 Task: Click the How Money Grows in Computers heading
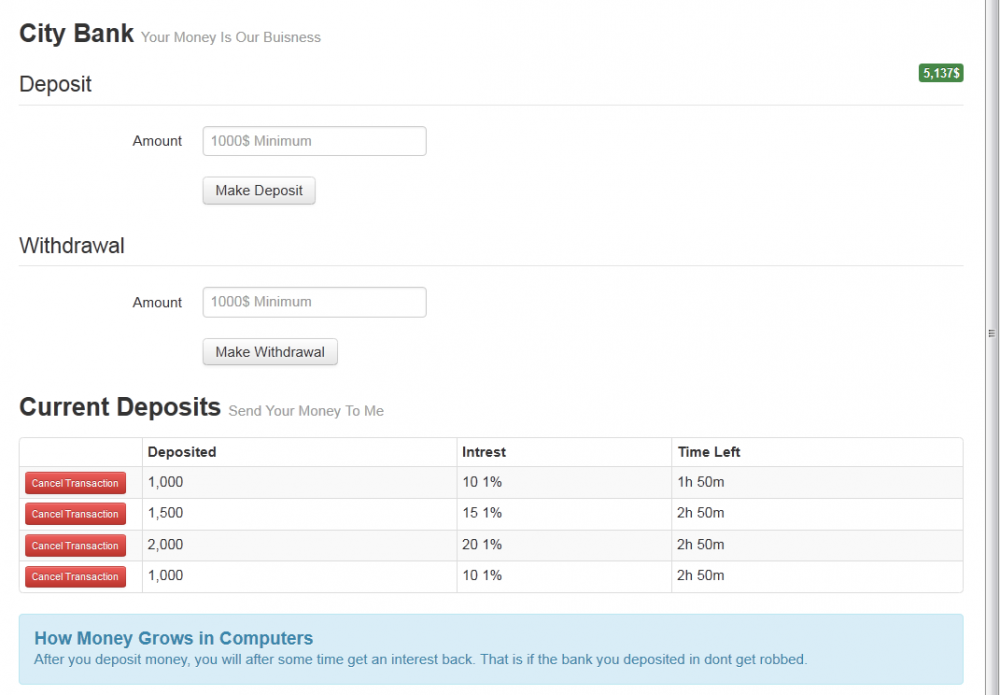pos(173,638)
